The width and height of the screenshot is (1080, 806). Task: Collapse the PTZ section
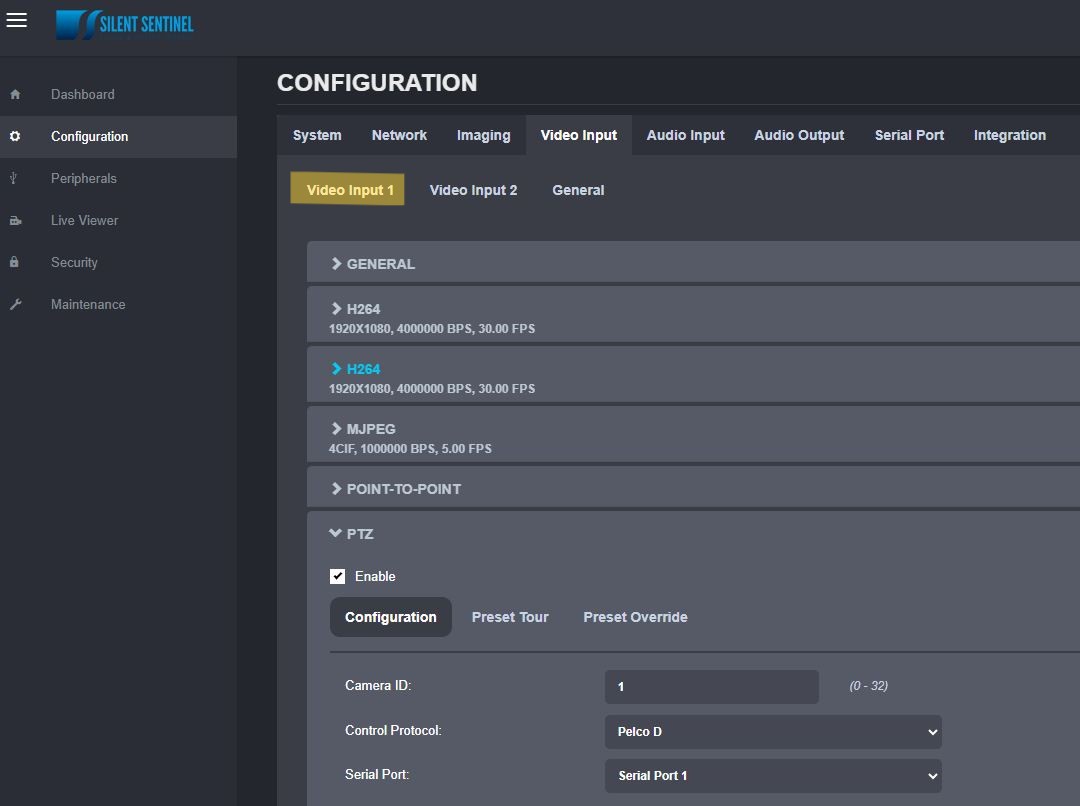(x=353, y=534)
